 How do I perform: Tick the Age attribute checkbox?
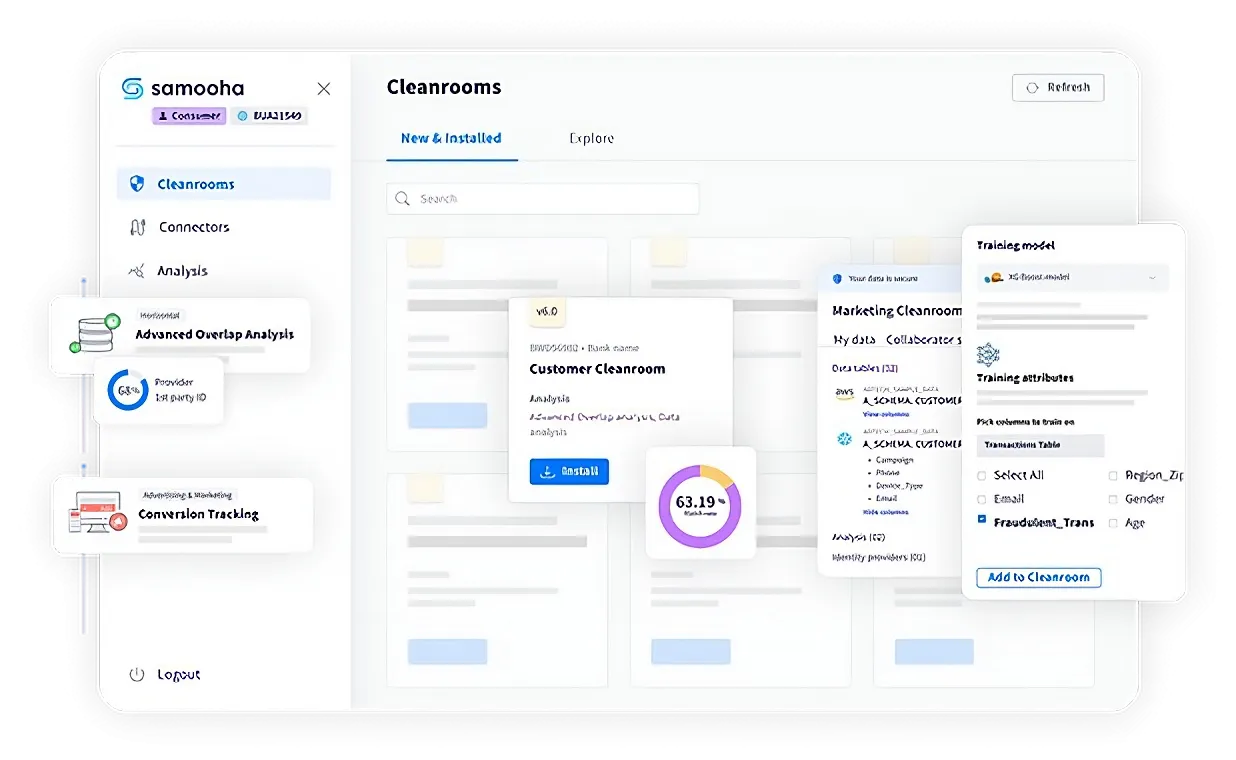click(1113, 523)
